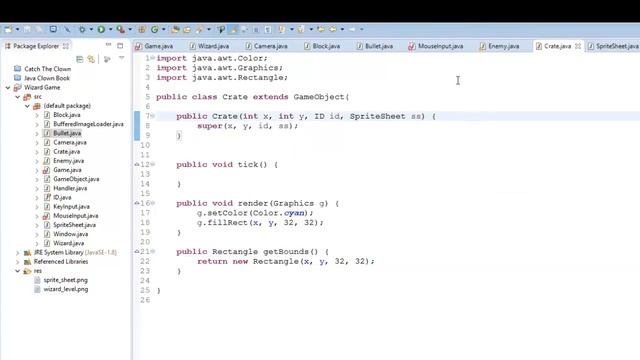The height and width of the screenshot is (360, 640).
Task: Close the Crate.java editor tab
Action: [x=578, y=46]
